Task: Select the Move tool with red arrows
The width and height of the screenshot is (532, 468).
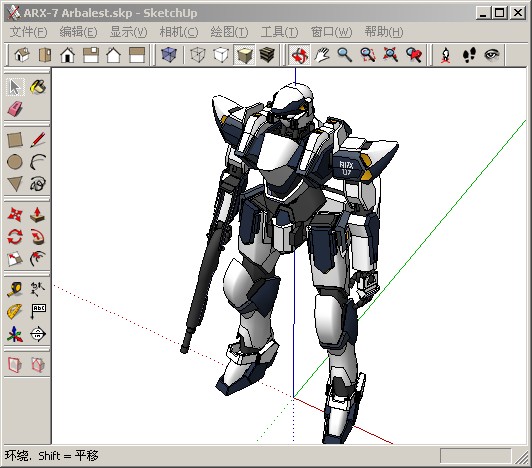Action: tap(15, 214)
